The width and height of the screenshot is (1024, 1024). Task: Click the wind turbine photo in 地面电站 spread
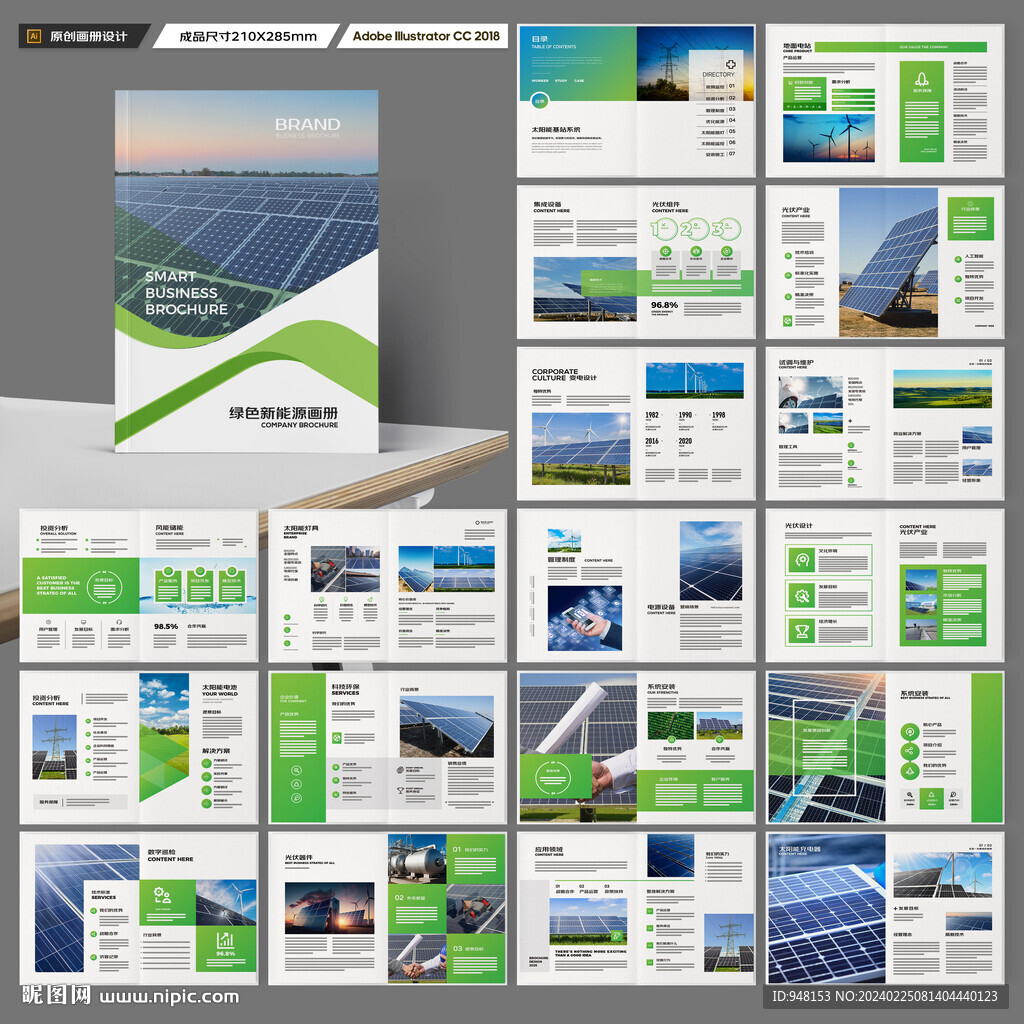tap(828, 138)
